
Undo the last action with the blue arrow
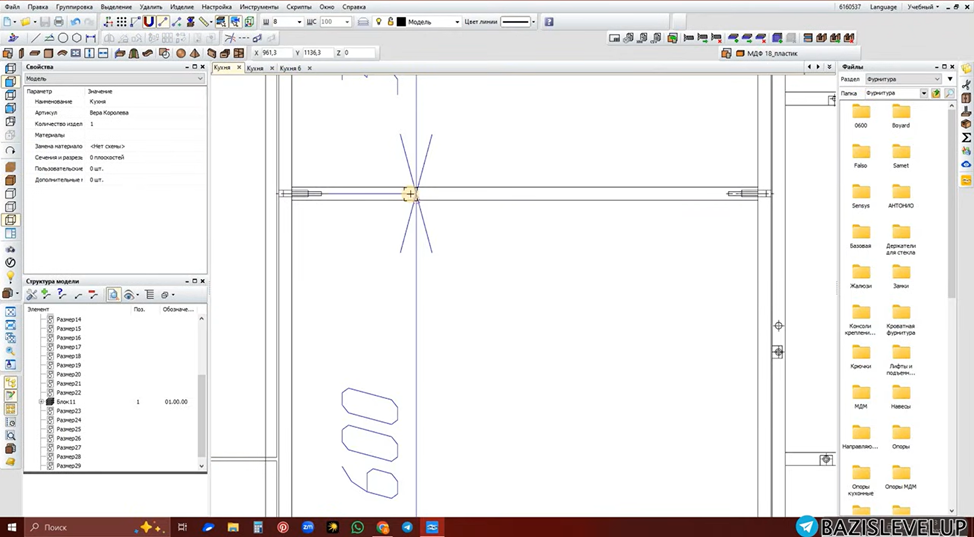point(75,22)
